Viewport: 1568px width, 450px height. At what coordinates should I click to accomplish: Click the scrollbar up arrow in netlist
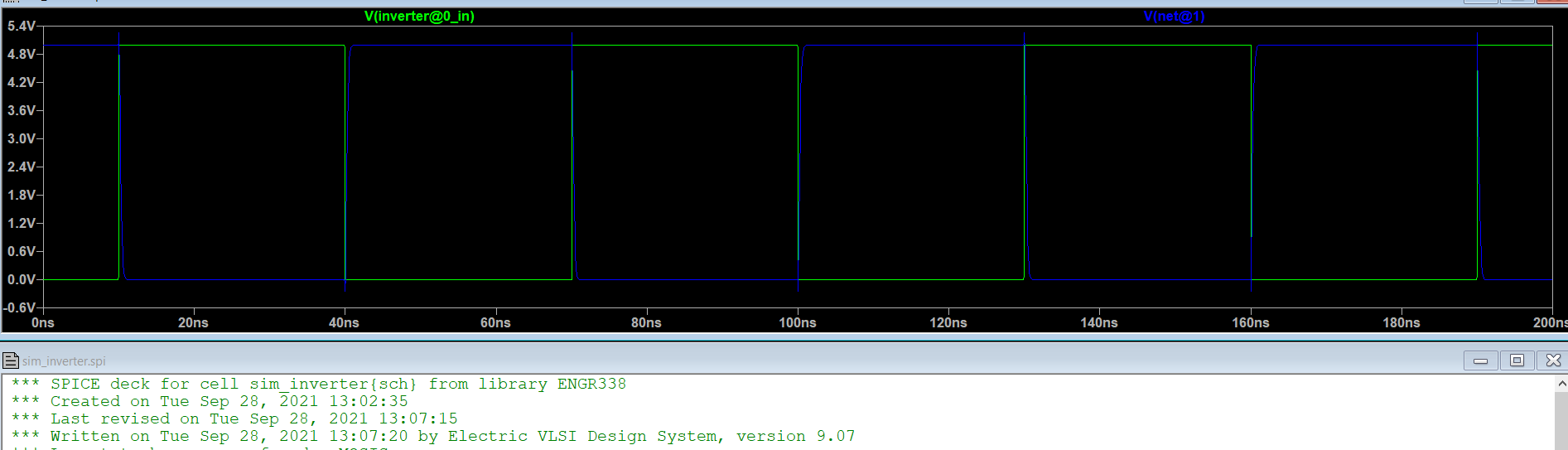(1561, 384)
